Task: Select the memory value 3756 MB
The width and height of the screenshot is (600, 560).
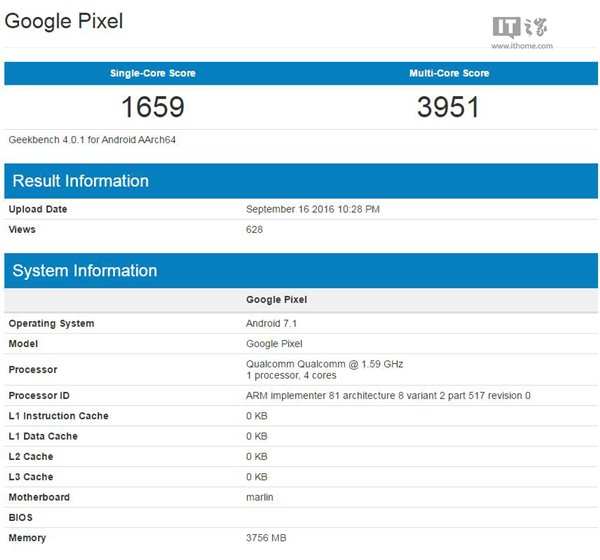Action: (x=266, y=538)
